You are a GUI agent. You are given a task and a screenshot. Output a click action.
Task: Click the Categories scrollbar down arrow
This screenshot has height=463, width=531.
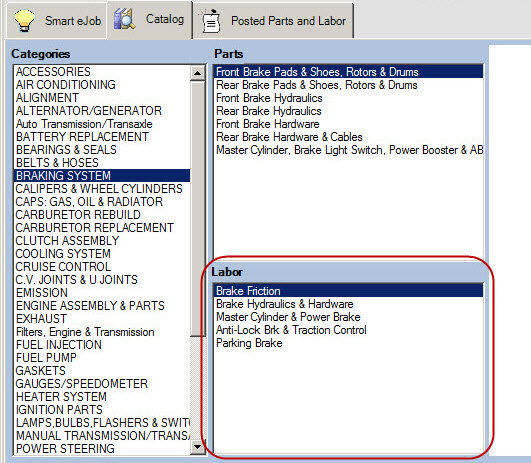click(x=197, y=447)
